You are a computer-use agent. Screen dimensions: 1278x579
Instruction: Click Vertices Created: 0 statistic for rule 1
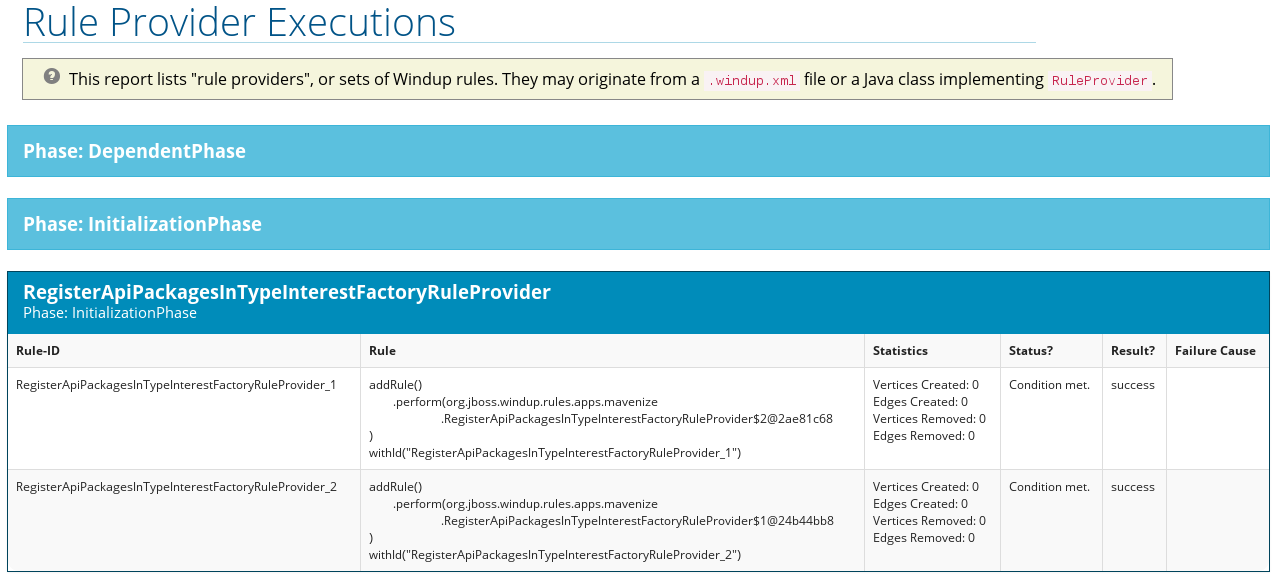[x=926, y=384]
